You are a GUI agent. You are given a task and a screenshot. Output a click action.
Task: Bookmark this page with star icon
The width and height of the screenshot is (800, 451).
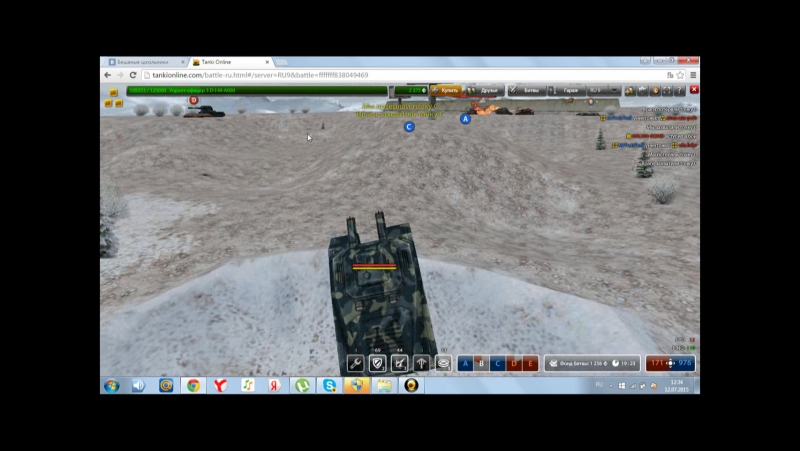680,75
